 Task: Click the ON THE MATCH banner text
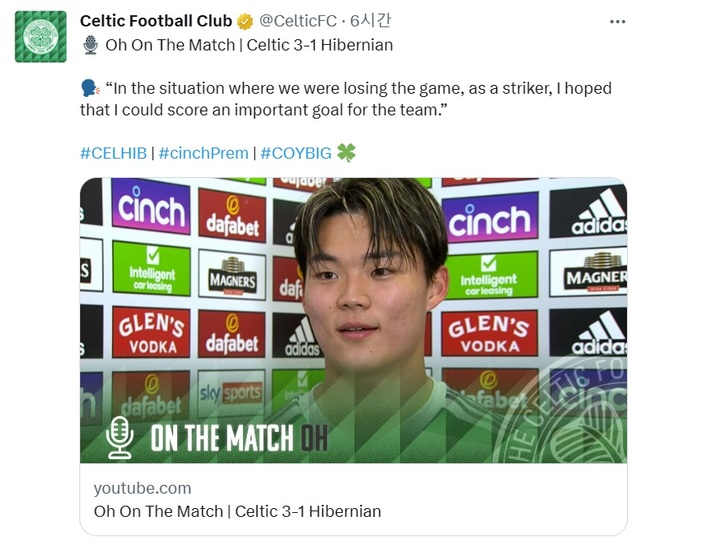(x=222, y=438)
